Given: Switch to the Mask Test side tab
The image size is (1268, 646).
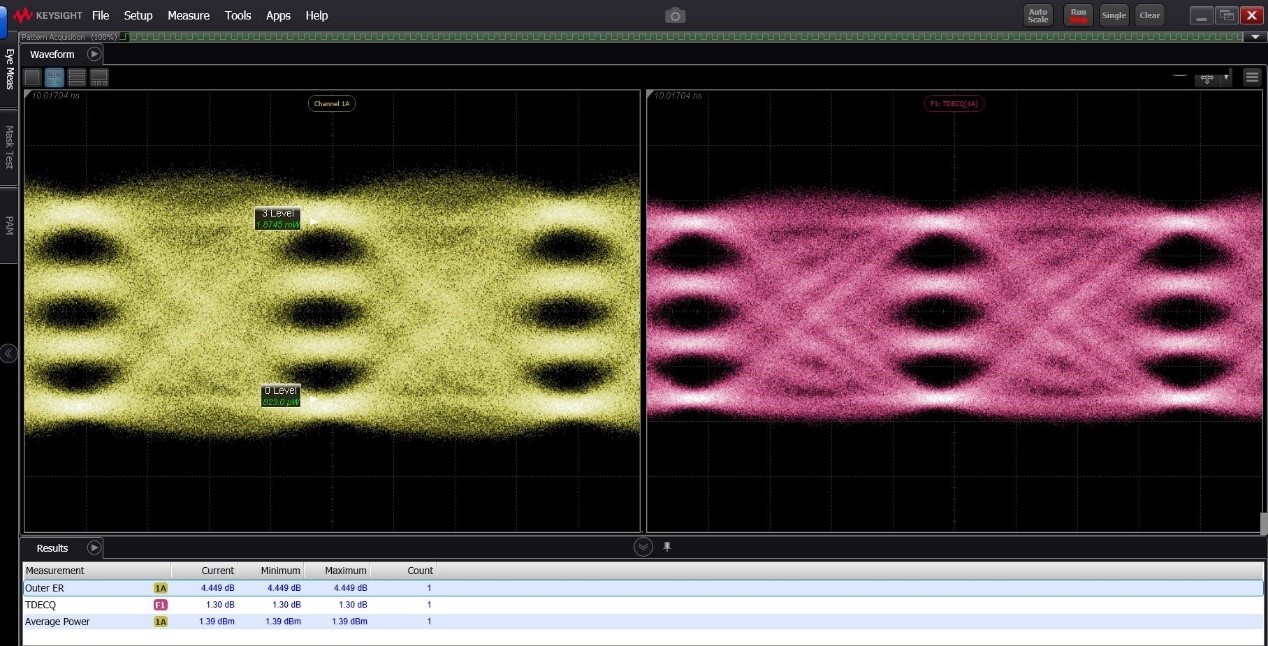Looking at the screenshot, I should click(x=10, y=146).
